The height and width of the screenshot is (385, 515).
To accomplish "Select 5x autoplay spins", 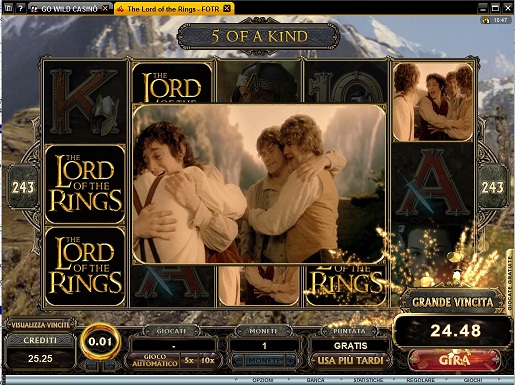I will pos(189,361).
